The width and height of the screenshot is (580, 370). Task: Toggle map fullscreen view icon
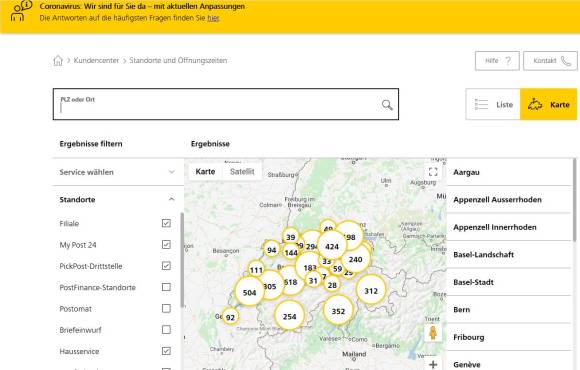click(433, 172)
